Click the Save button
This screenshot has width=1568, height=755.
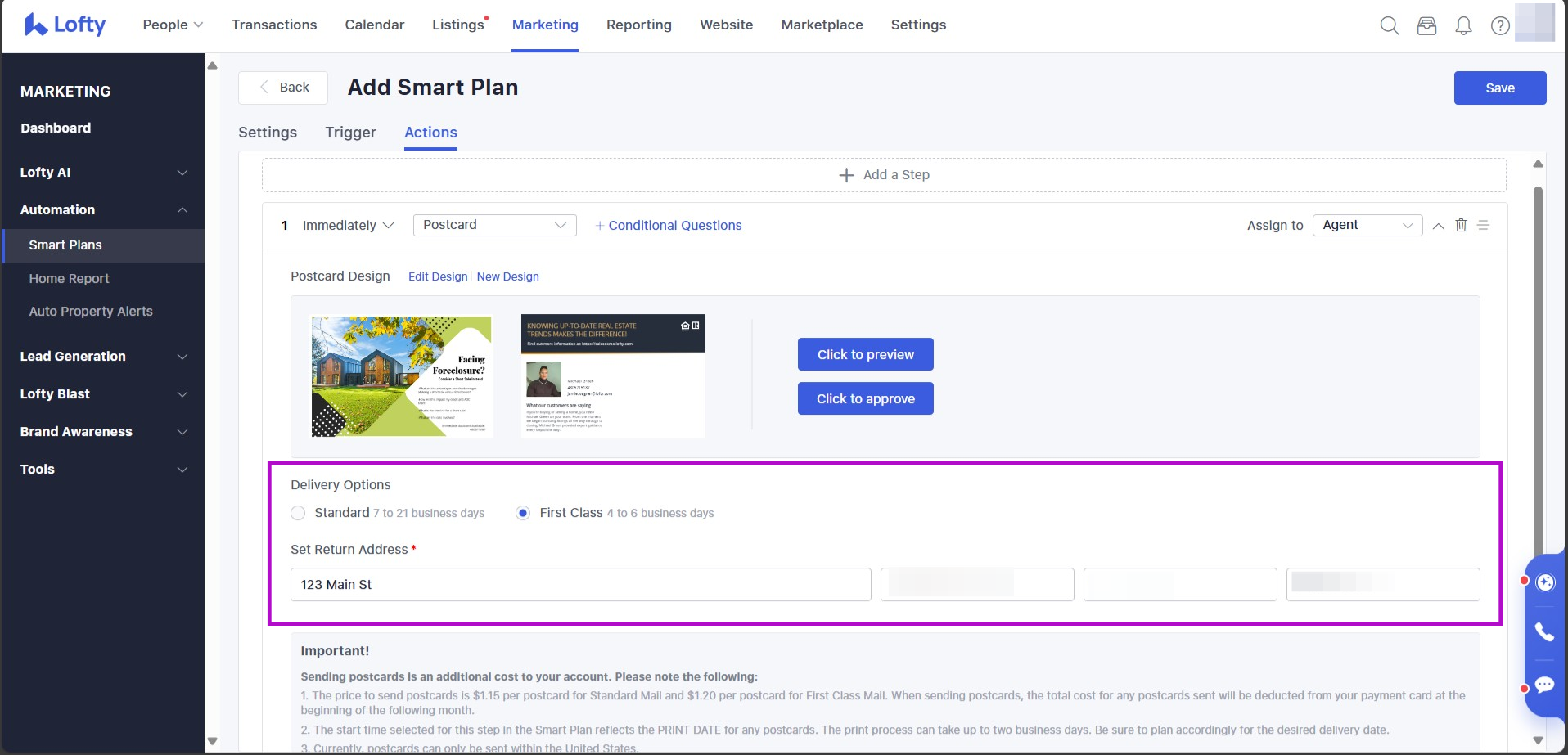(1499, 88)
